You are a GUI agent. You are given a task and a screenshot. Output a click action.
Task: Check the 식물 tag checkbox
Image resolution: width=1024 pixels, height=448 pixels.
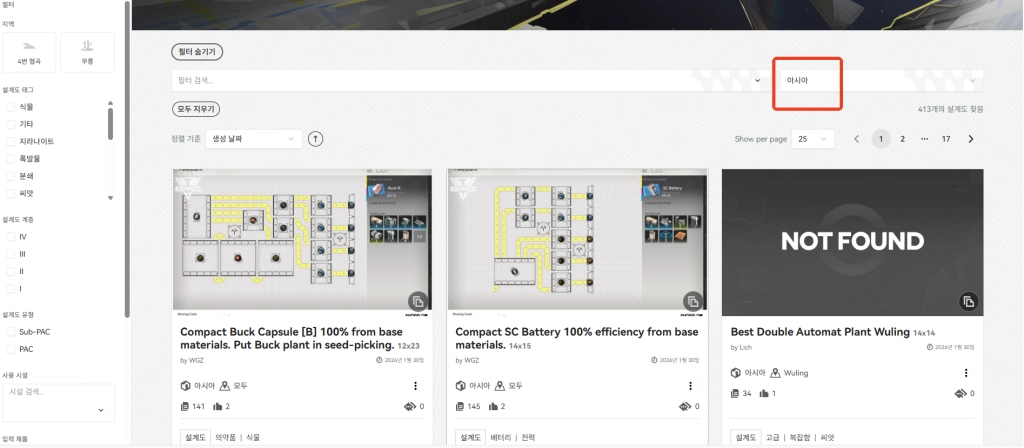tap(11, 106)
